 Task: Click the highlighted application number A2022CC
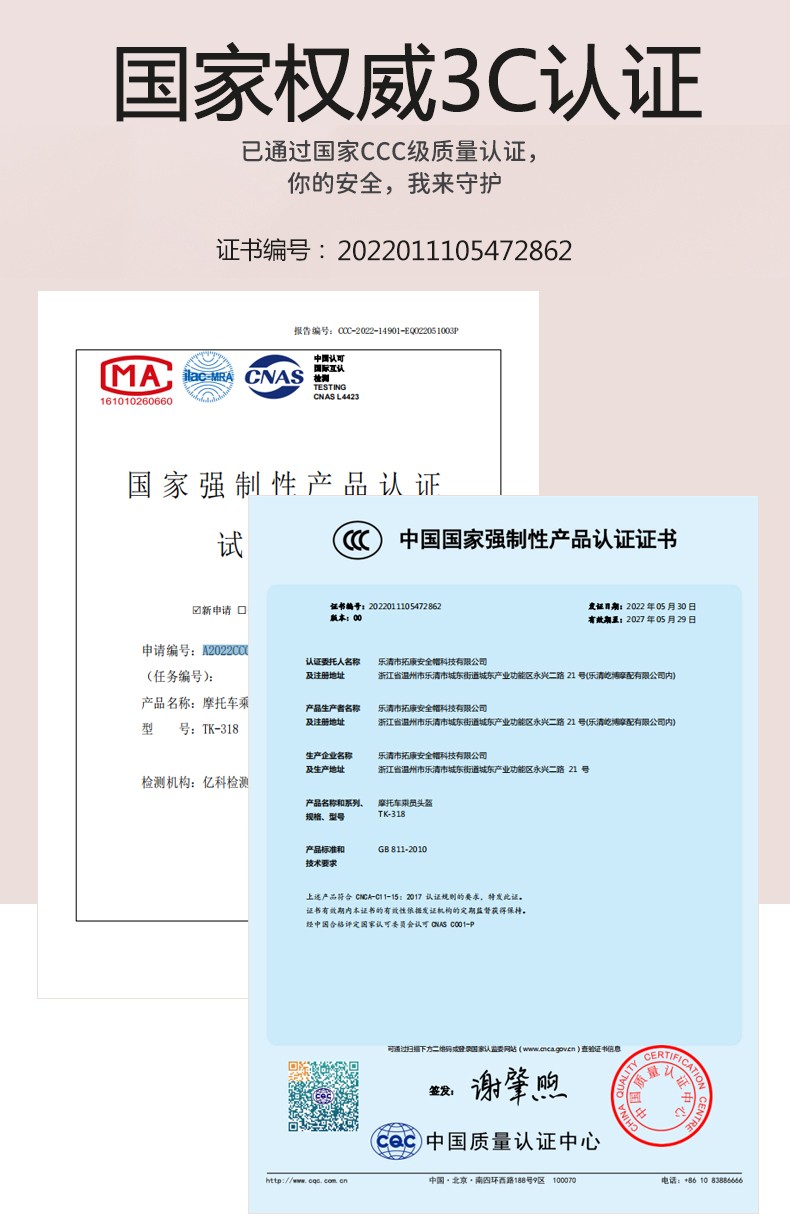tap(225, 650)
